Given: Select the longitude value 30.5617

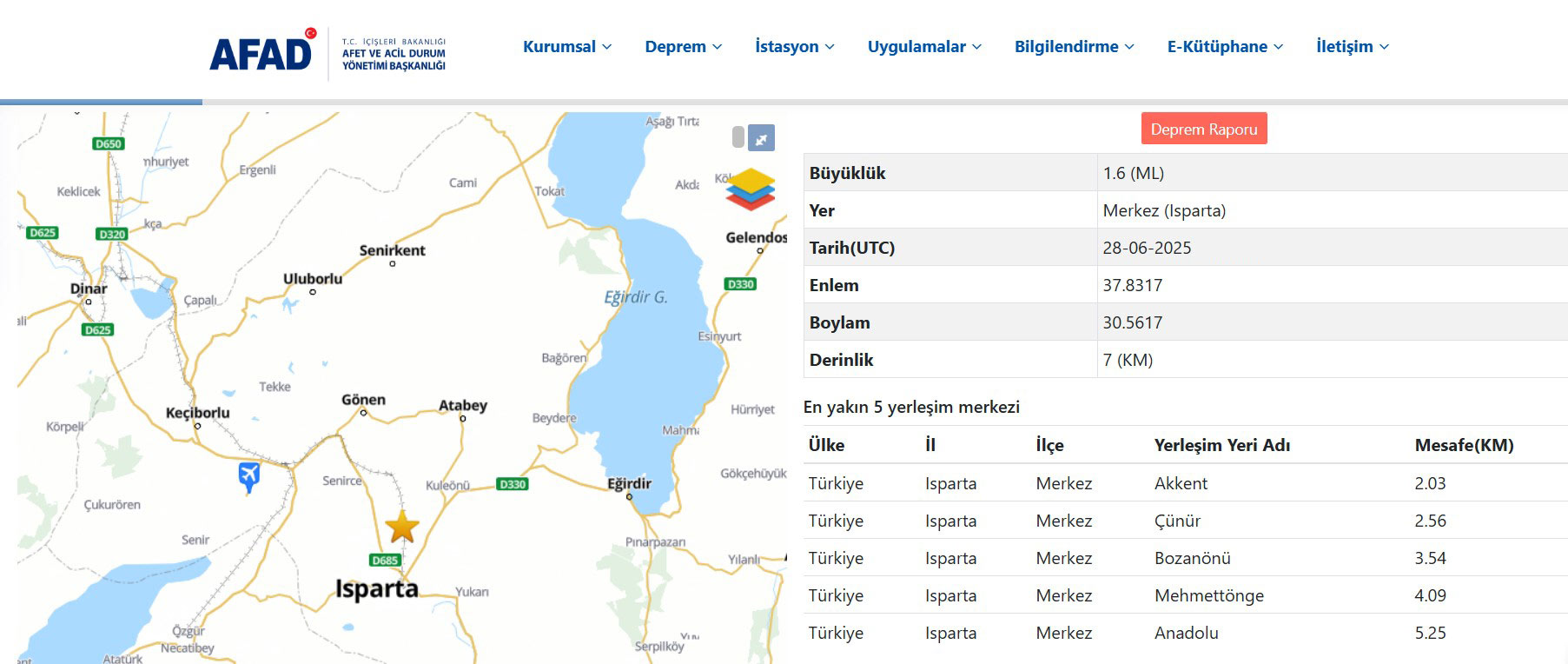Looking at the screenshot, I should click(x=1133, y=322).
